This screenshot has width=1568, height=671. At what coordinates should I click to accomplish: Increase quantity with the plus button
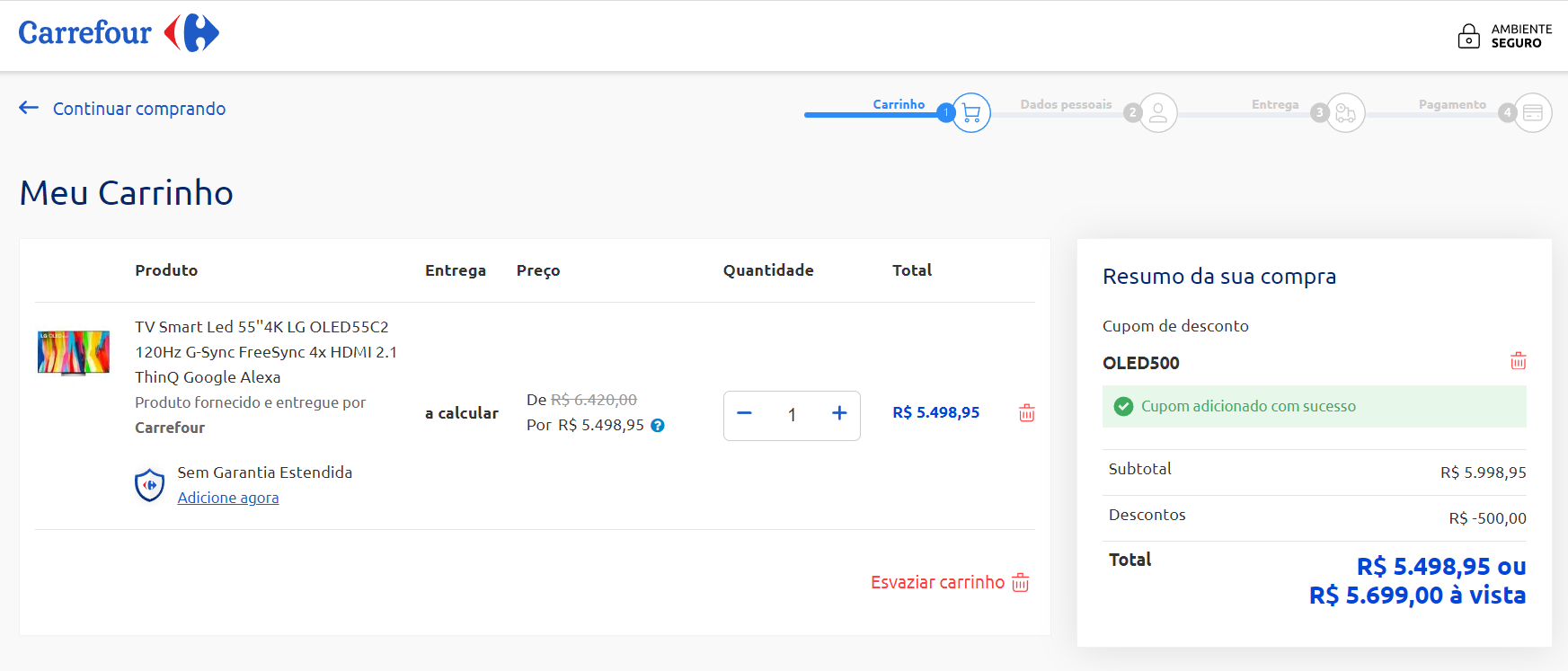click(839, 413)
